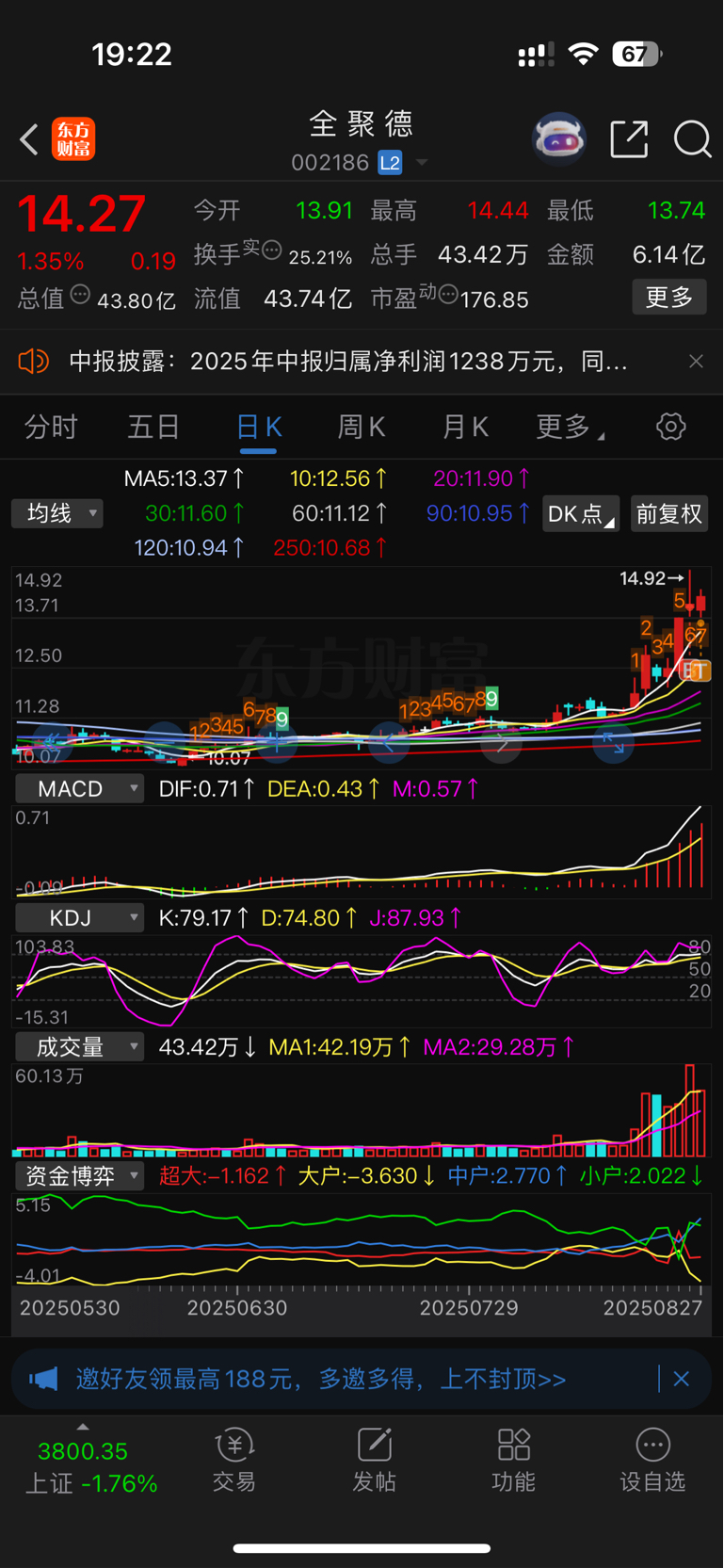Open the 东方财富 orange logo
This screenshot has height=1568, width=724.
point(73,139)
